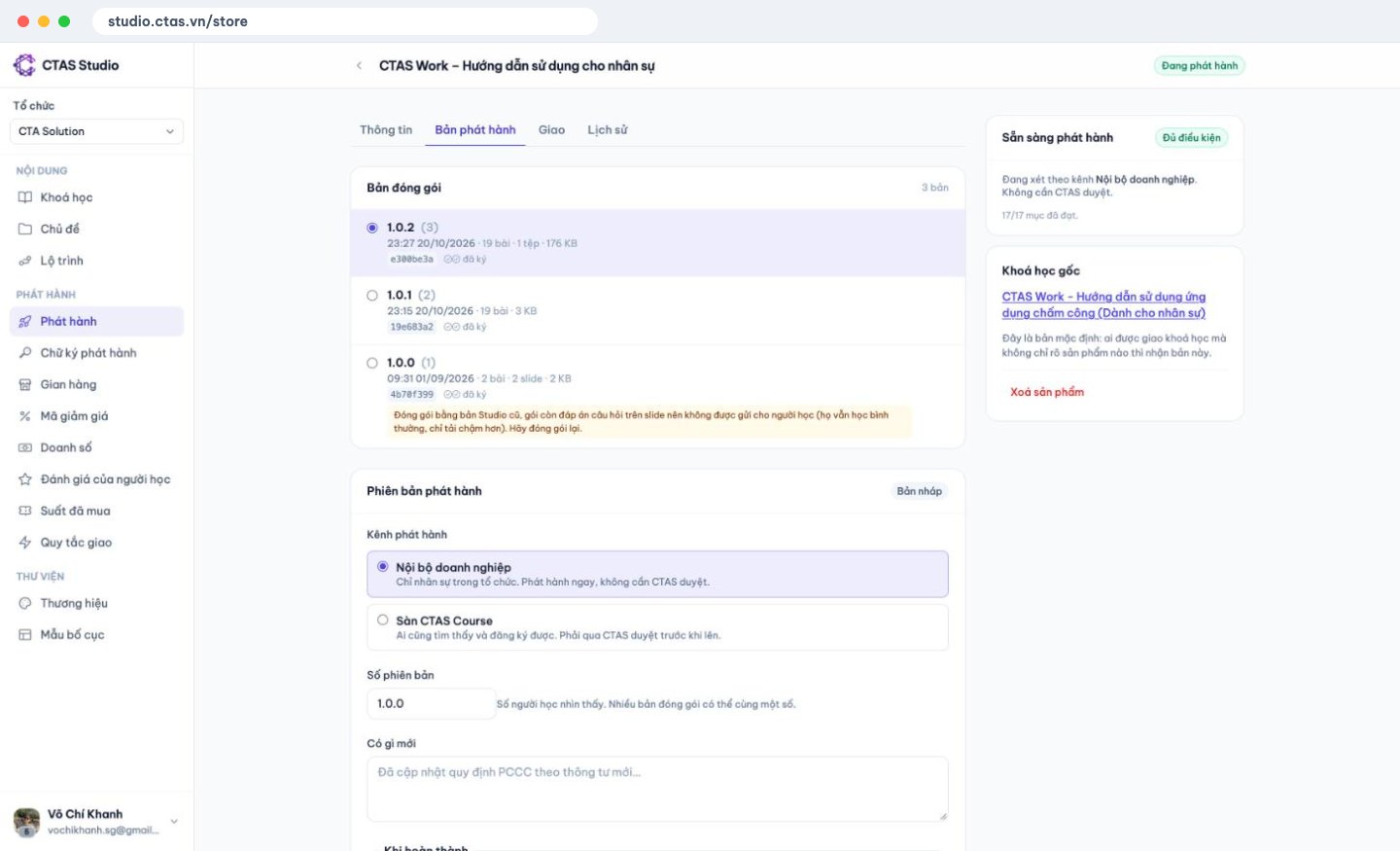Screen dimensions: 1400x851
Task: Click the Mẫu bố cục layout icon
Action: pyautogui.click(x=25, y=635)
